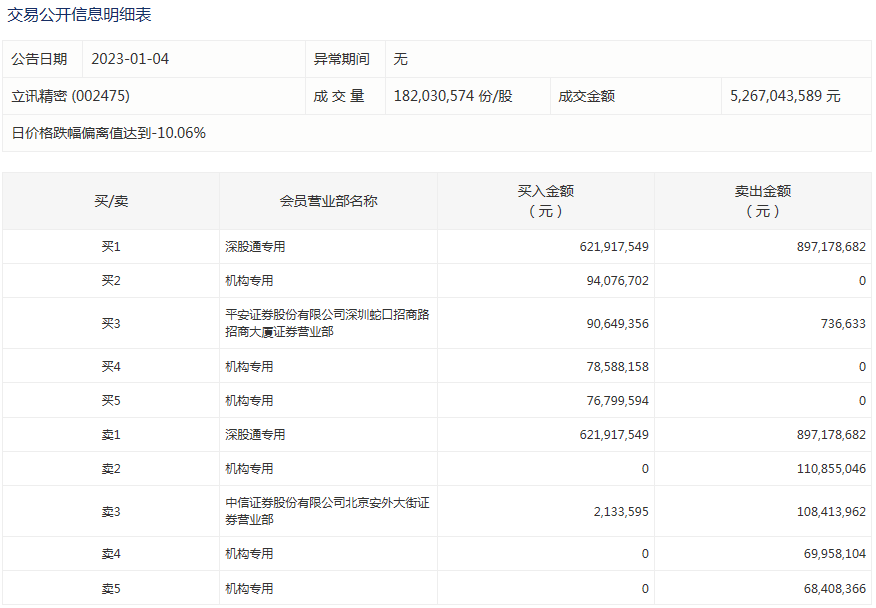Select buy amount 2,133,595
876x608 pixels.
621,512
